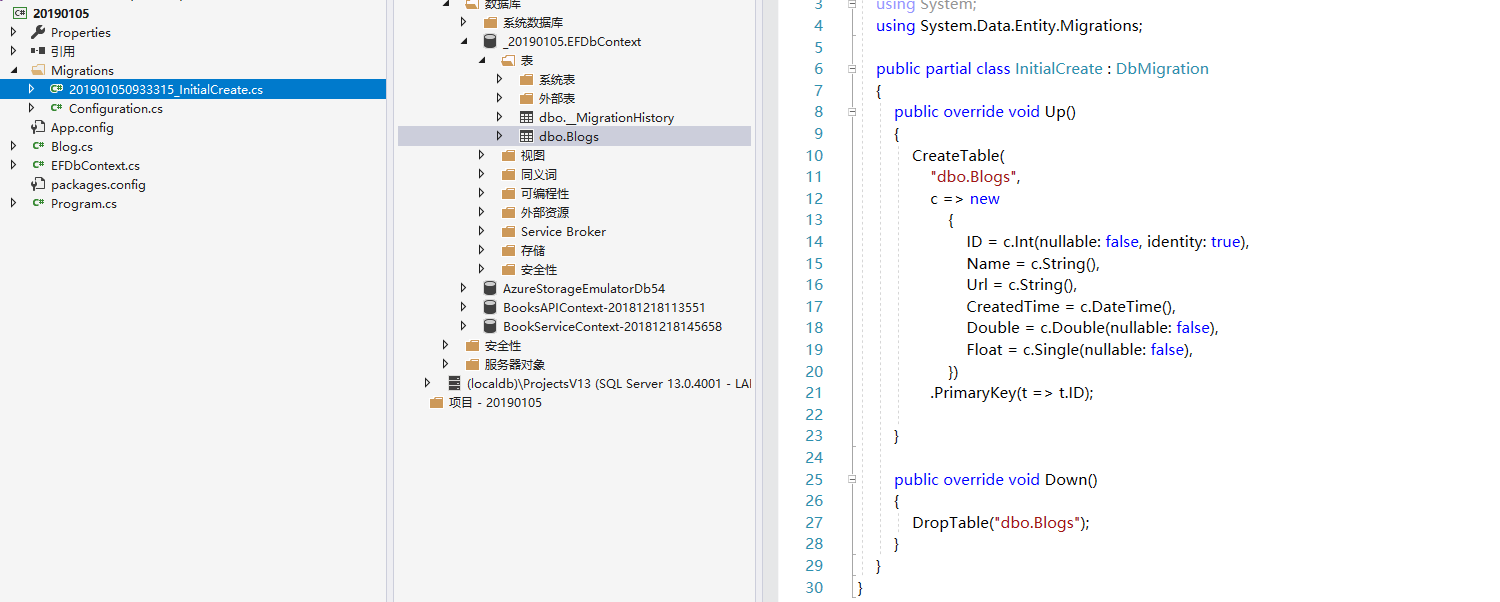Click the "dbo.Blogs" string on line 11
The image size is (1500, 602).
tap(974, 177)
